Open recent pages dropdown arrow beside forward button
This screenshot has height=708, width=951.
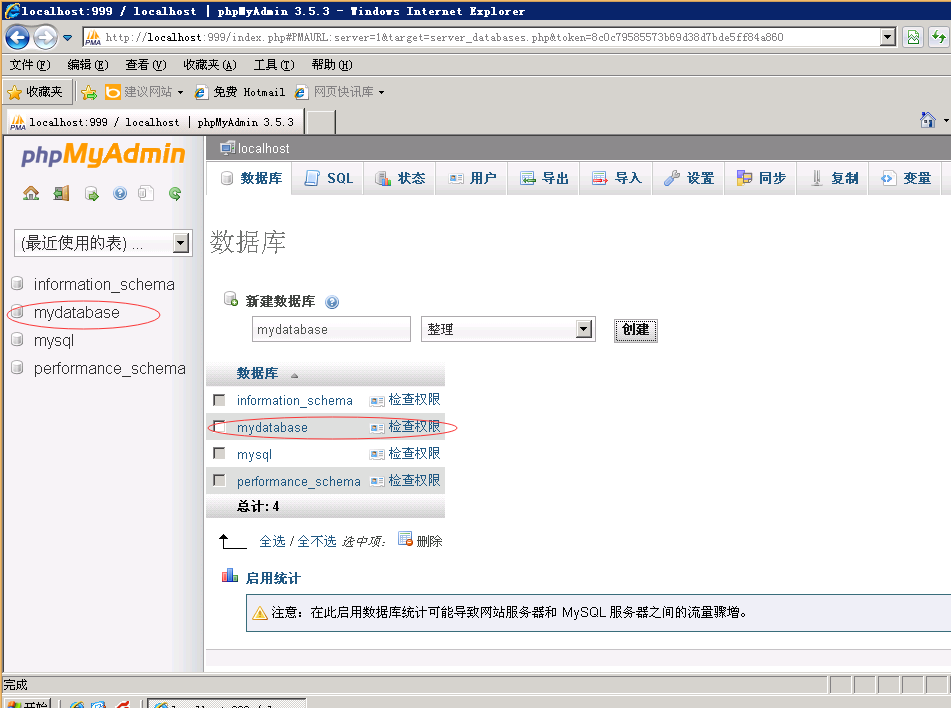[67, 38]
